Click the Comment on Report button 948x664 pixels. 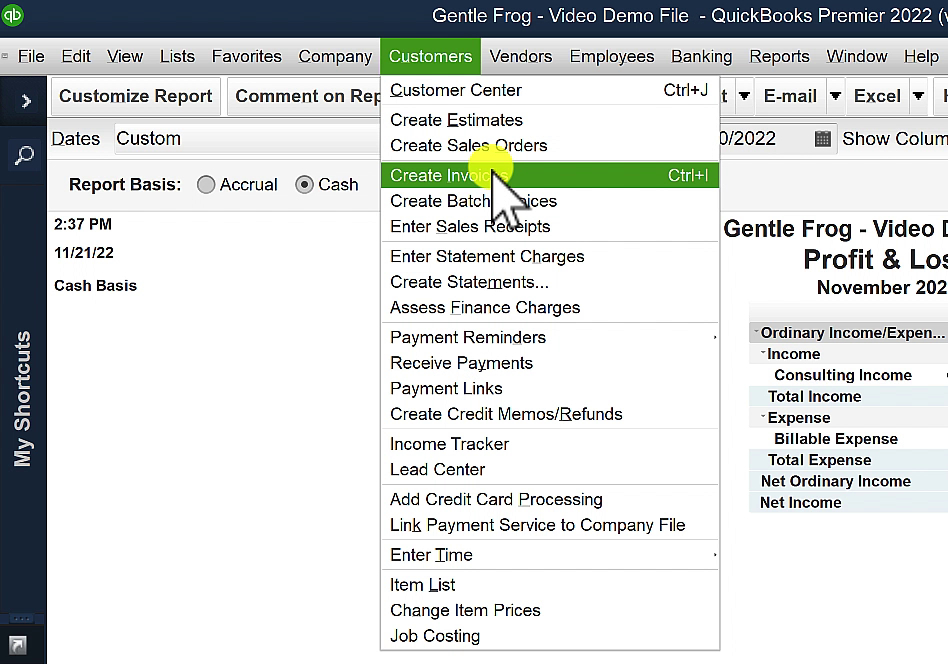tap(305, 96)
